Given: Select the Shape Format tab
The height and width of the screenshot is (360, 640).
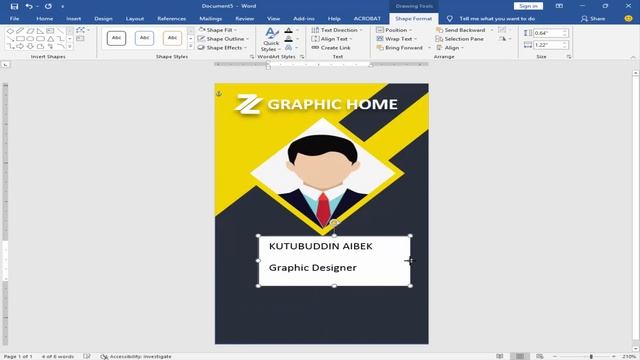Looking at the screenshot, I should [x=413, y=18].
